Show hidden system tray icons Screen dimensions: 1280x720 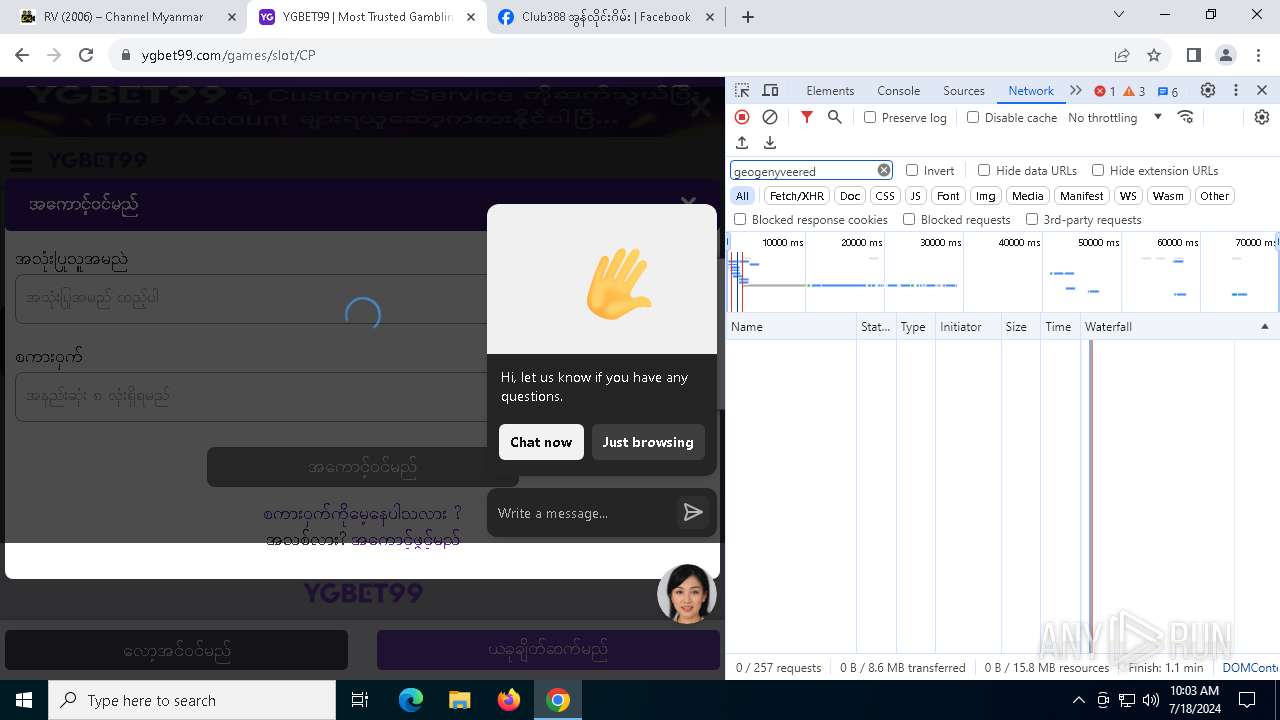(x=1078, y=700)
